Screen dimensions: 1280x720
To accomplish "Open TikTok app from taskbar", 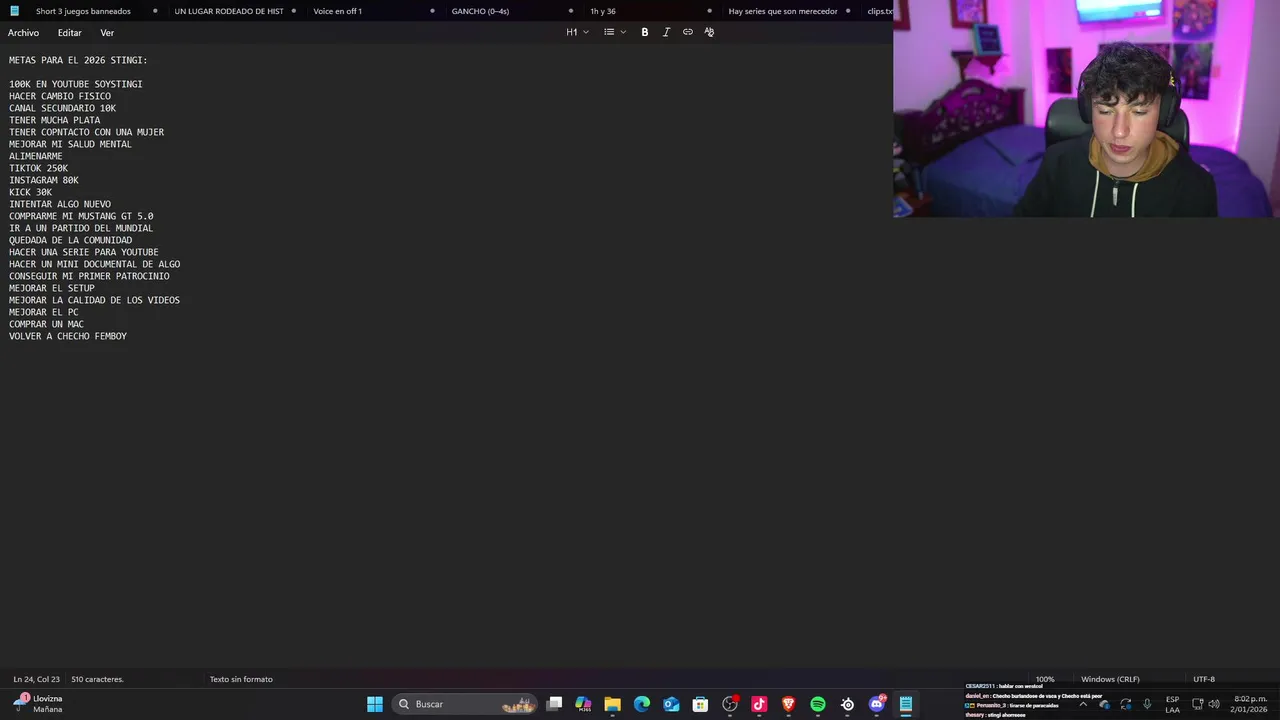I will pyautogui.click(x=759, y=704).
